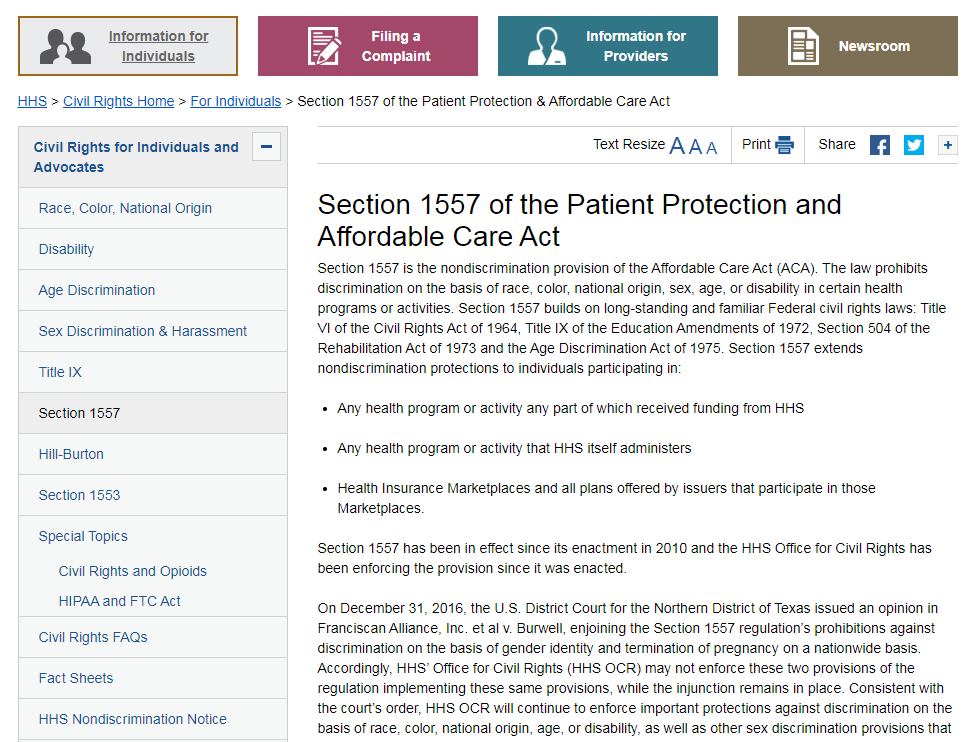970x742 pixels.
Task: Select the smallest text resize A
Action: [712, 148]
